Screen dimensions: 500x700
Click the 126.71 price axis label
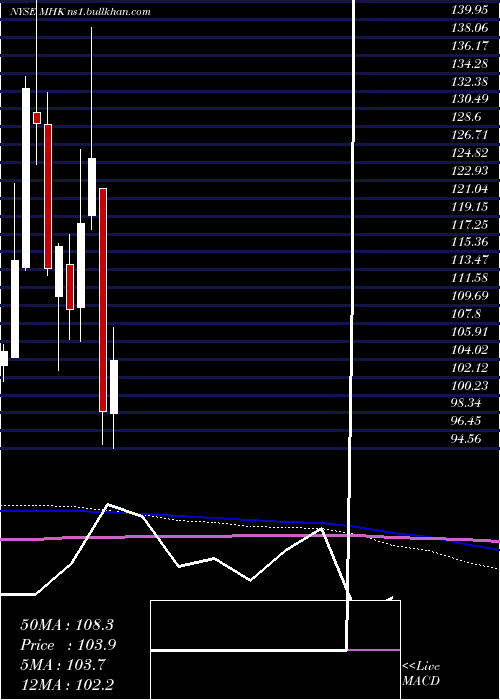[x=470, y=135]
